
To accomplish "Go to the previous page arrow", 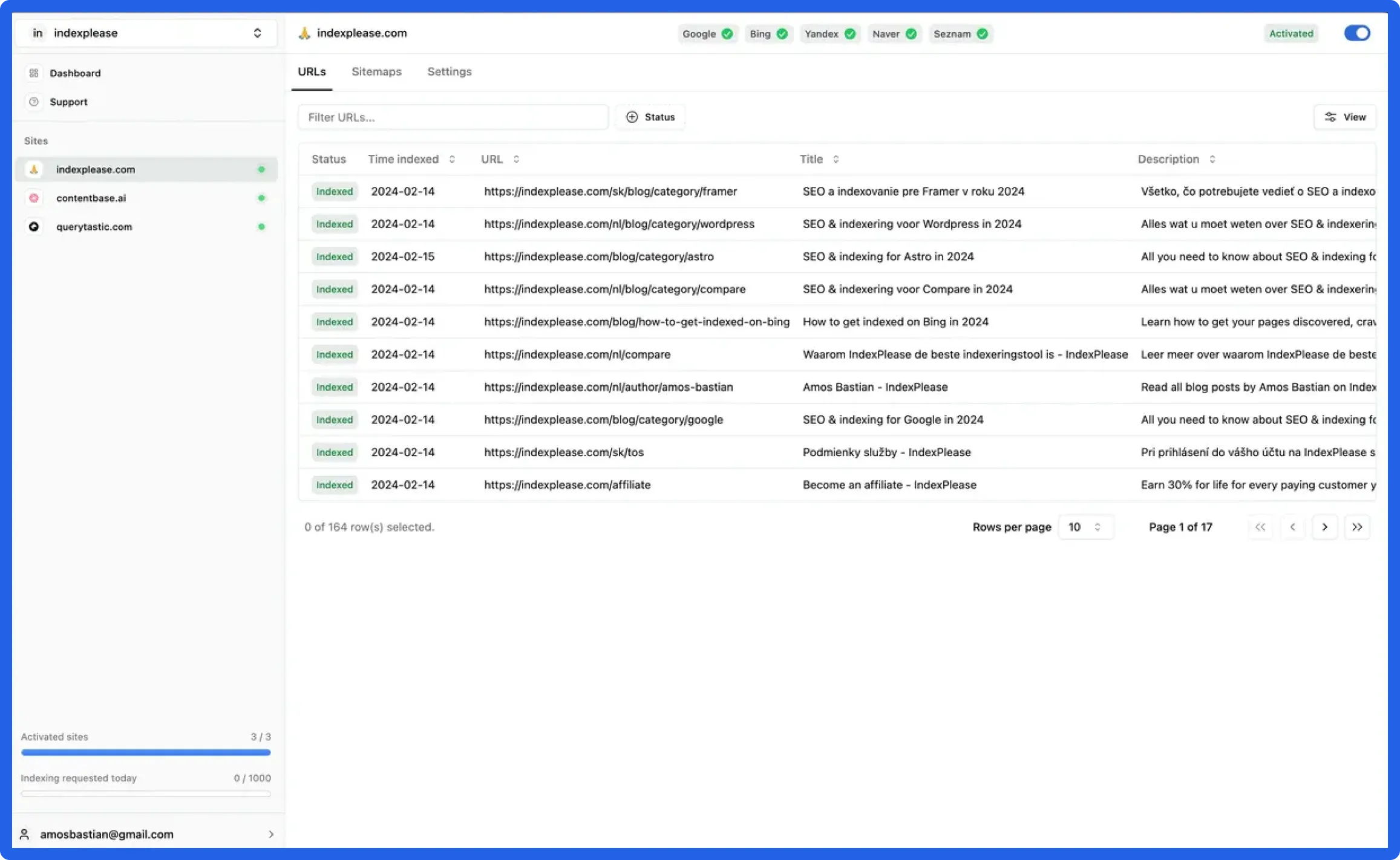I will tap(1292, 527).
